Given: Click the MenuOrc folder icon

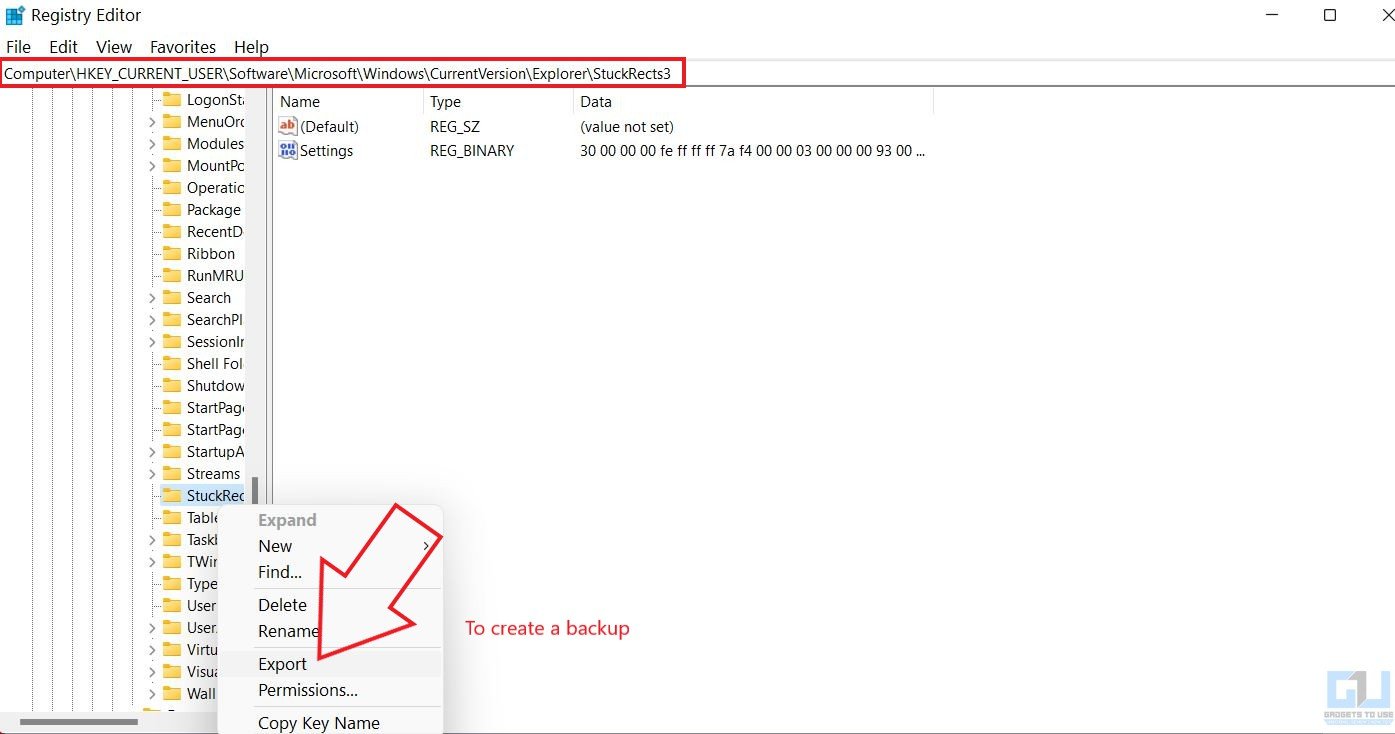Looking at the screenshot, I should click(172, 122).
